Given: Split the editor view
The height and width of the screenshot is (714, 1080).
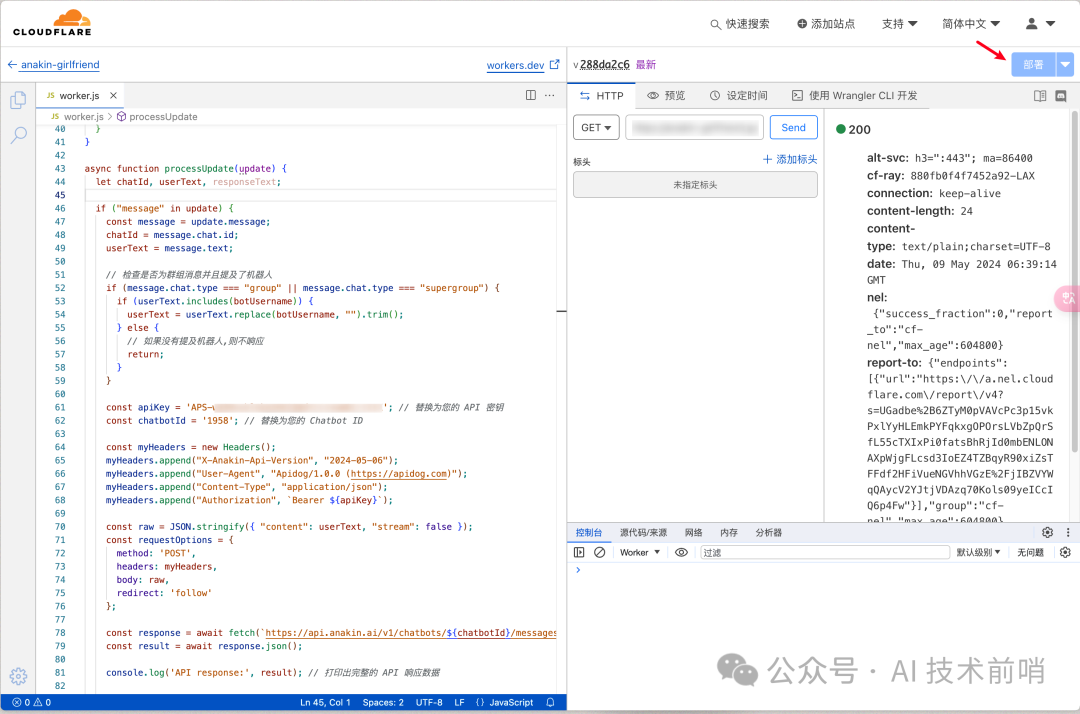Looking at the screenshot, I should click(x=531, y=95).
